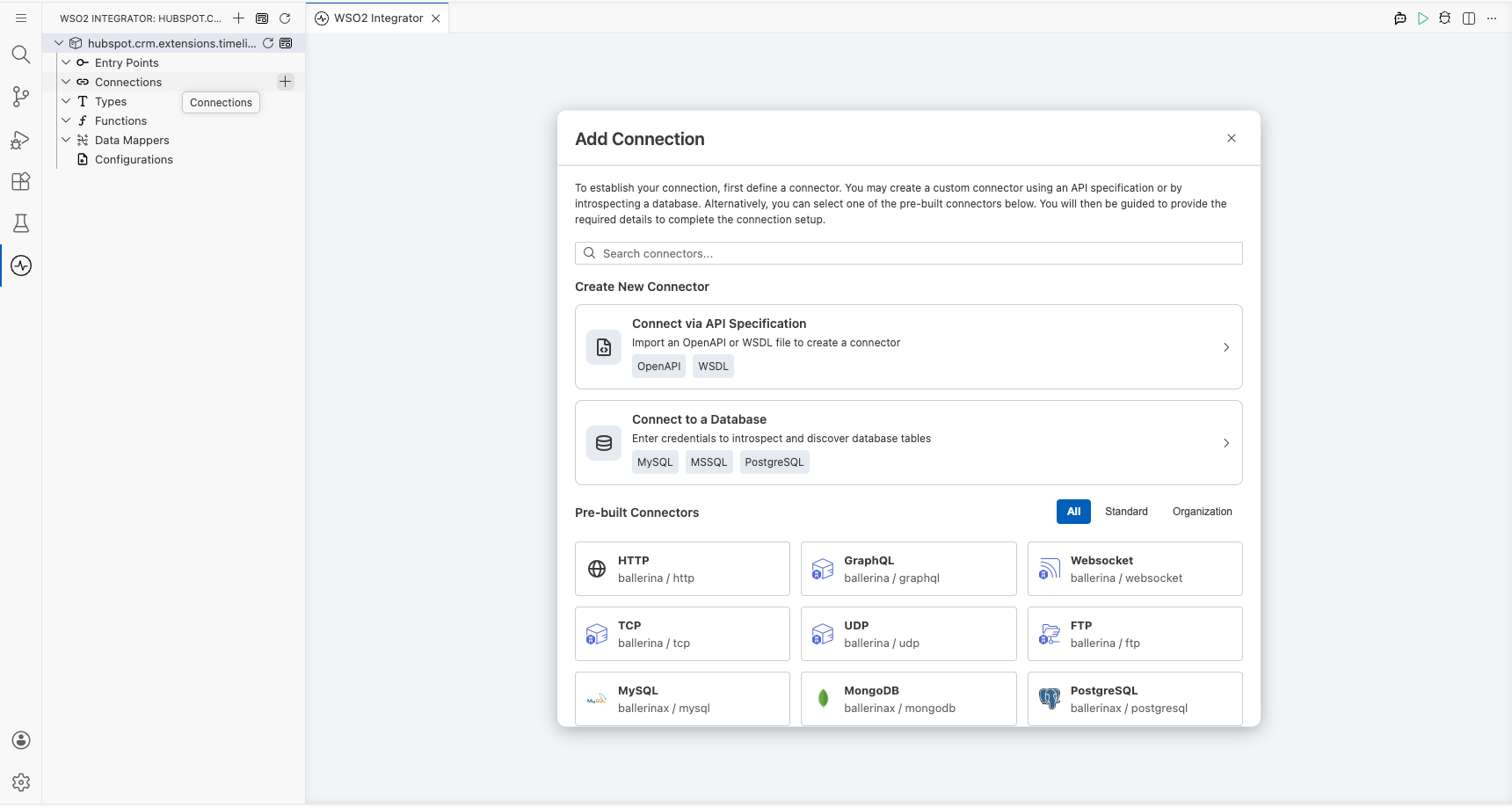The image size is (1512, 807).
Task: Close the WSO2 Integrator tab
Action: [436, 18]
